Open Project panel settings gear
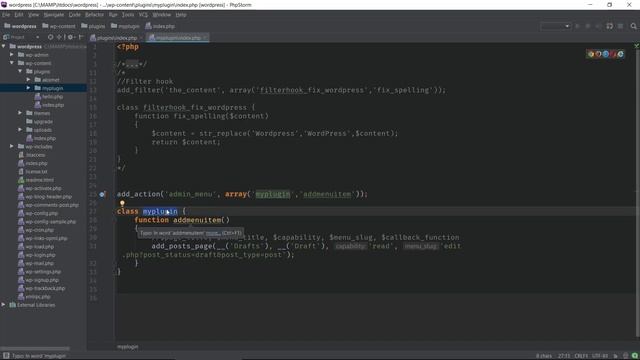The width and height of the screenshot is (640, 360). (71, 37)
